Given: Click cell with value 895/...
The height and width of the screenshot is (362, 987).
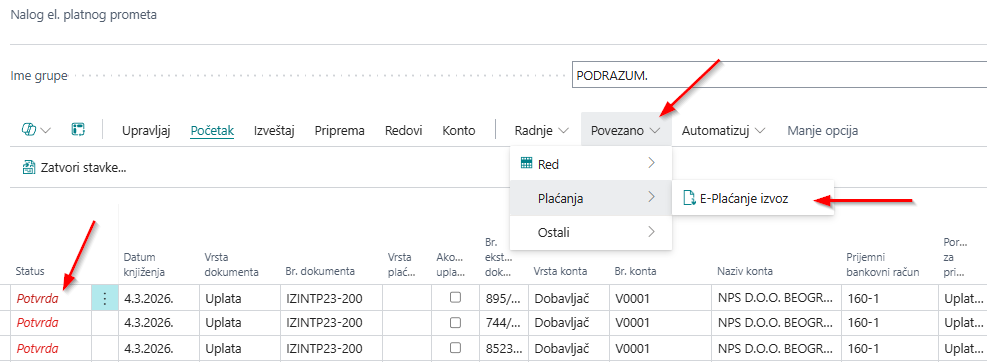Looking at the screenshot, I should tap(504, 298).
